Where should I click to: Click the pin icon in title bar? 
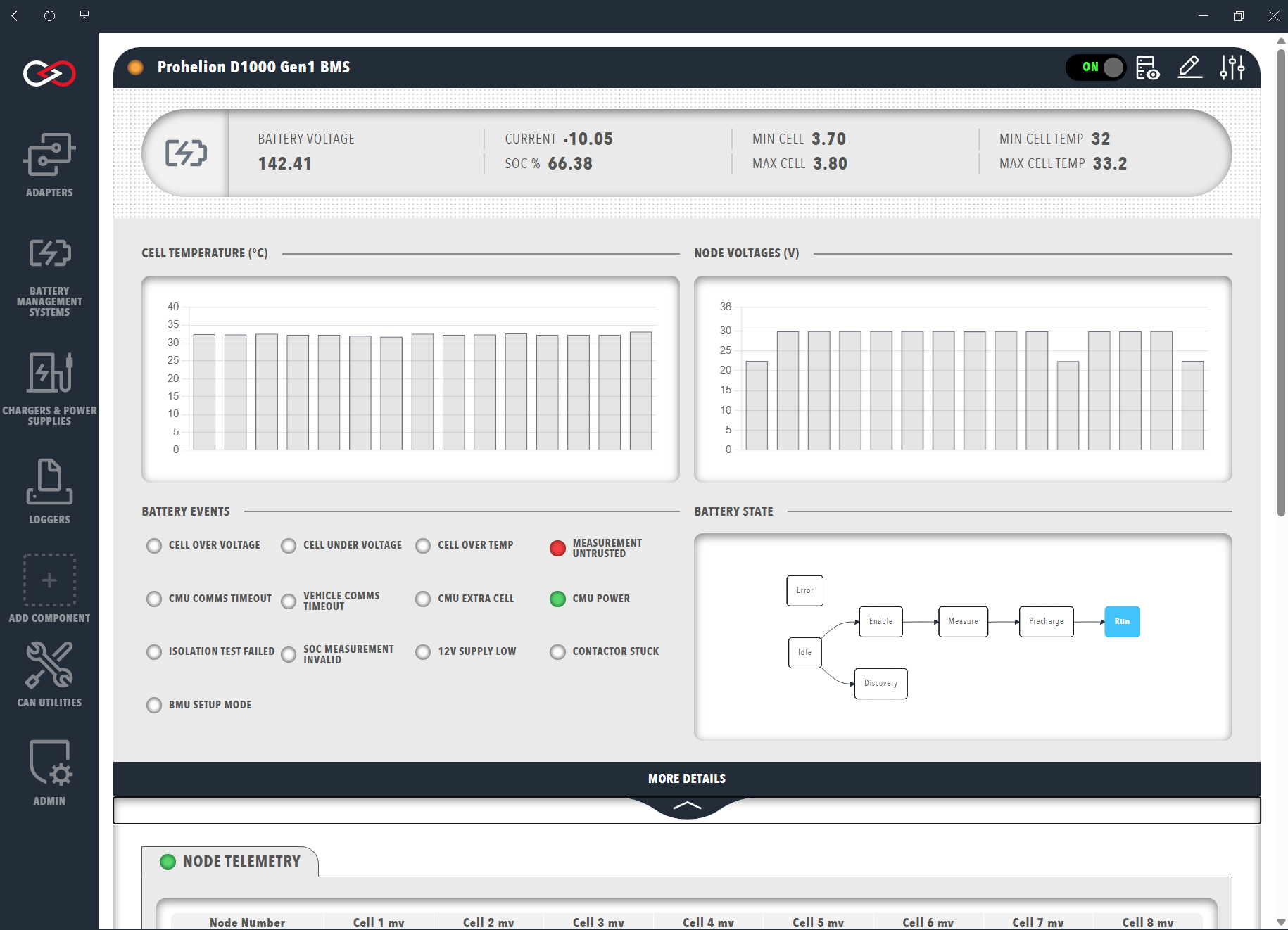click(x=84, y=15)
